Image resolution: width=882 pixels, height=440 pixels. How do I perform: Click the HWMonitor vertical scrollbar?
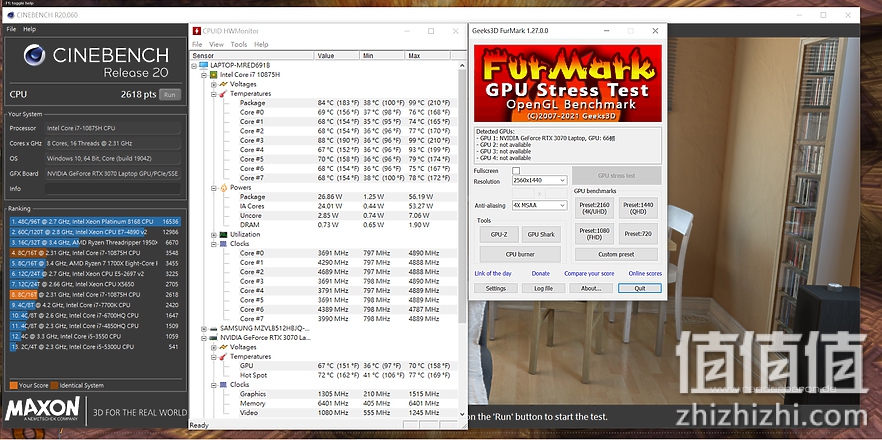[462, 197]
